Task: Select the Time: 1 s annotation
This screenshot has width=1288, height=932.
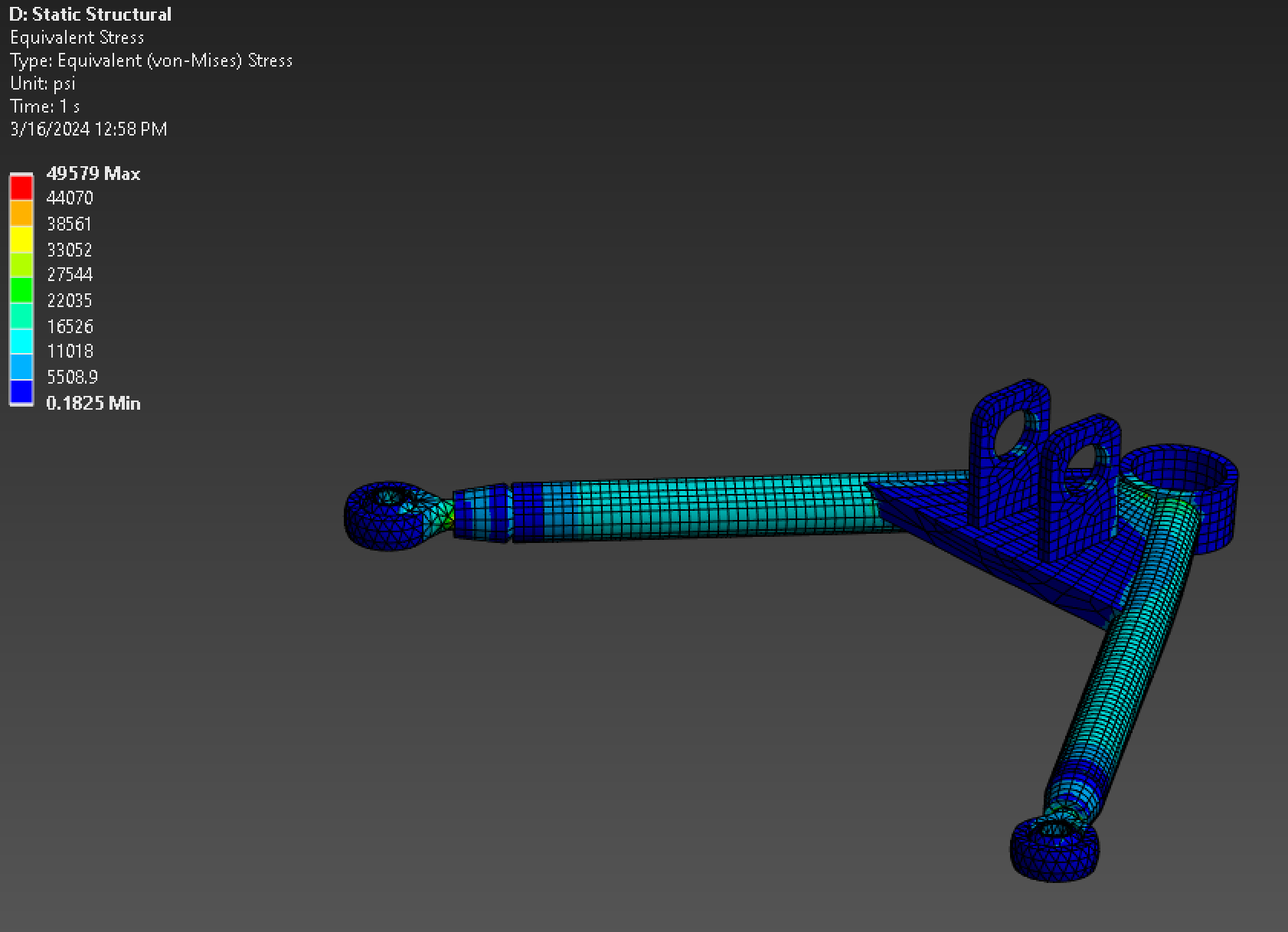Action: (44, 106)
